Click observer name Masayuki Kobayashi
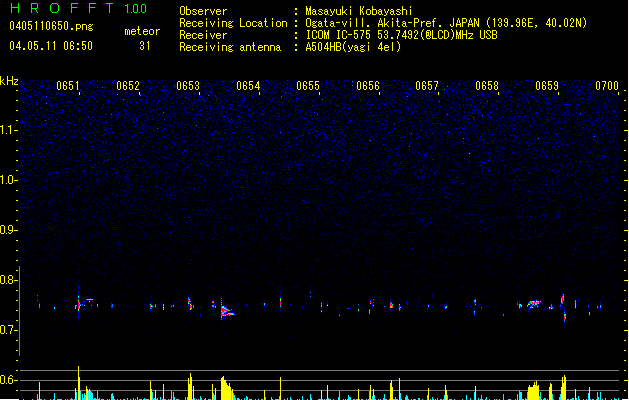 (359, 11)
